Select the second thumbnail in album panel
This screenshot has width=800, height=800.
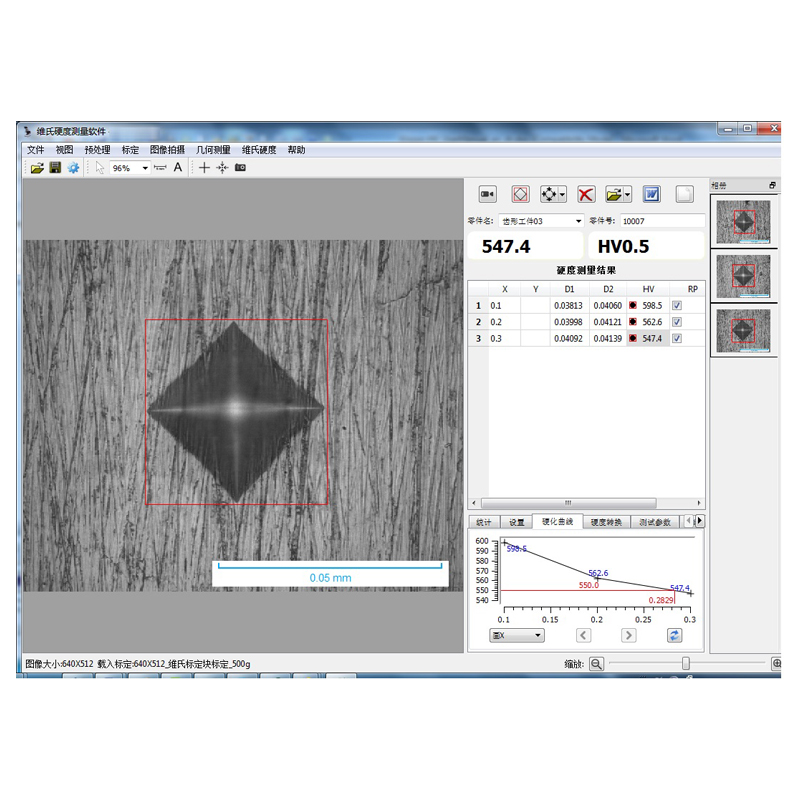743,276
